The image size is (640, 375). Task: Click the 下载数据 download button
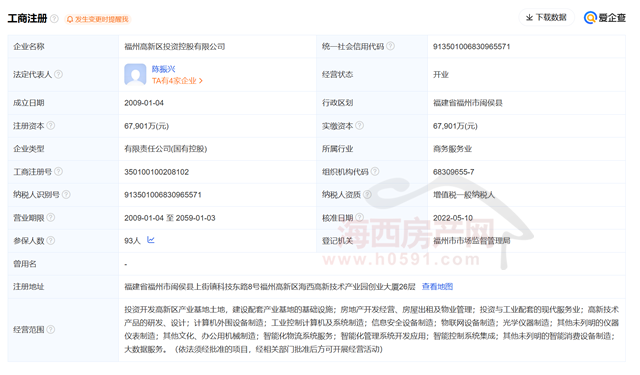547,18
